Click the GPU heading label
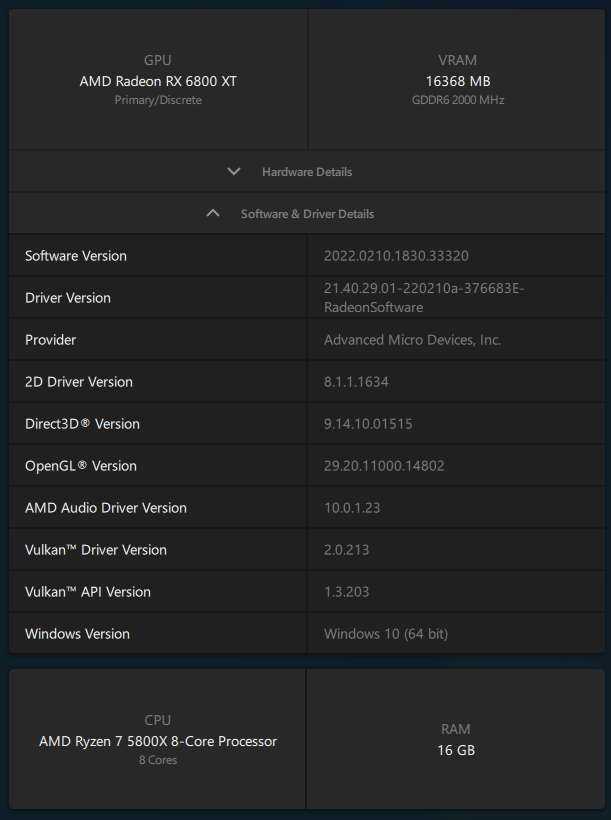Screen dimensions: 611x820 coord(158,60)
